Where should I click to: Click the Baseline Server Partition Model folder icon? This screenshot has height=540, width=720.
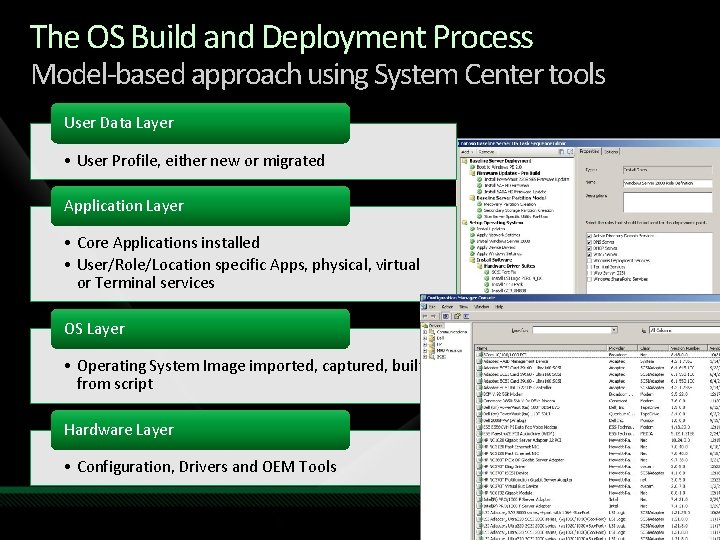pos(472,198)
